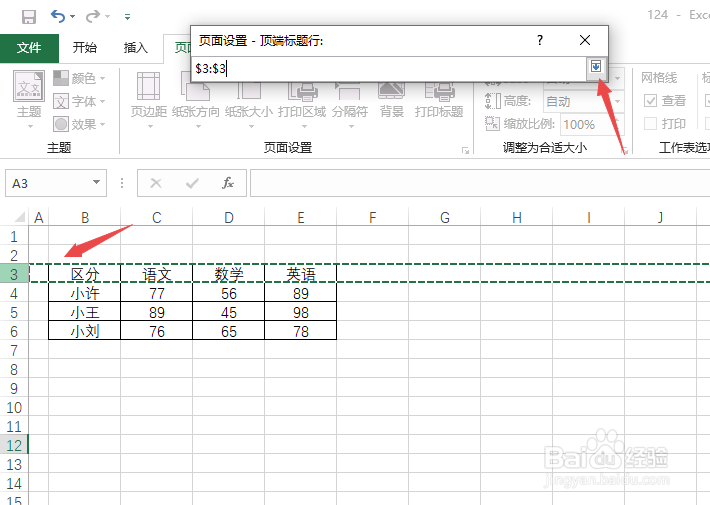
Task: Click the cell containing 小刘
Action: coord(85,331)
